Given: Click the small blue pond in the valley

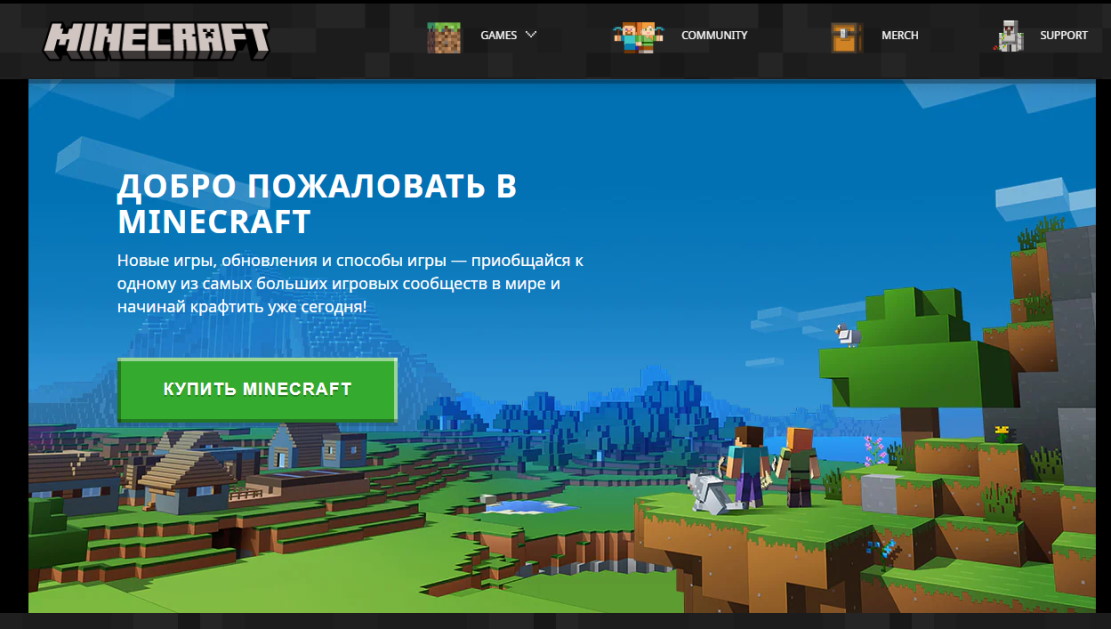Looking at the screenshot, I should (x=529, y=506).
